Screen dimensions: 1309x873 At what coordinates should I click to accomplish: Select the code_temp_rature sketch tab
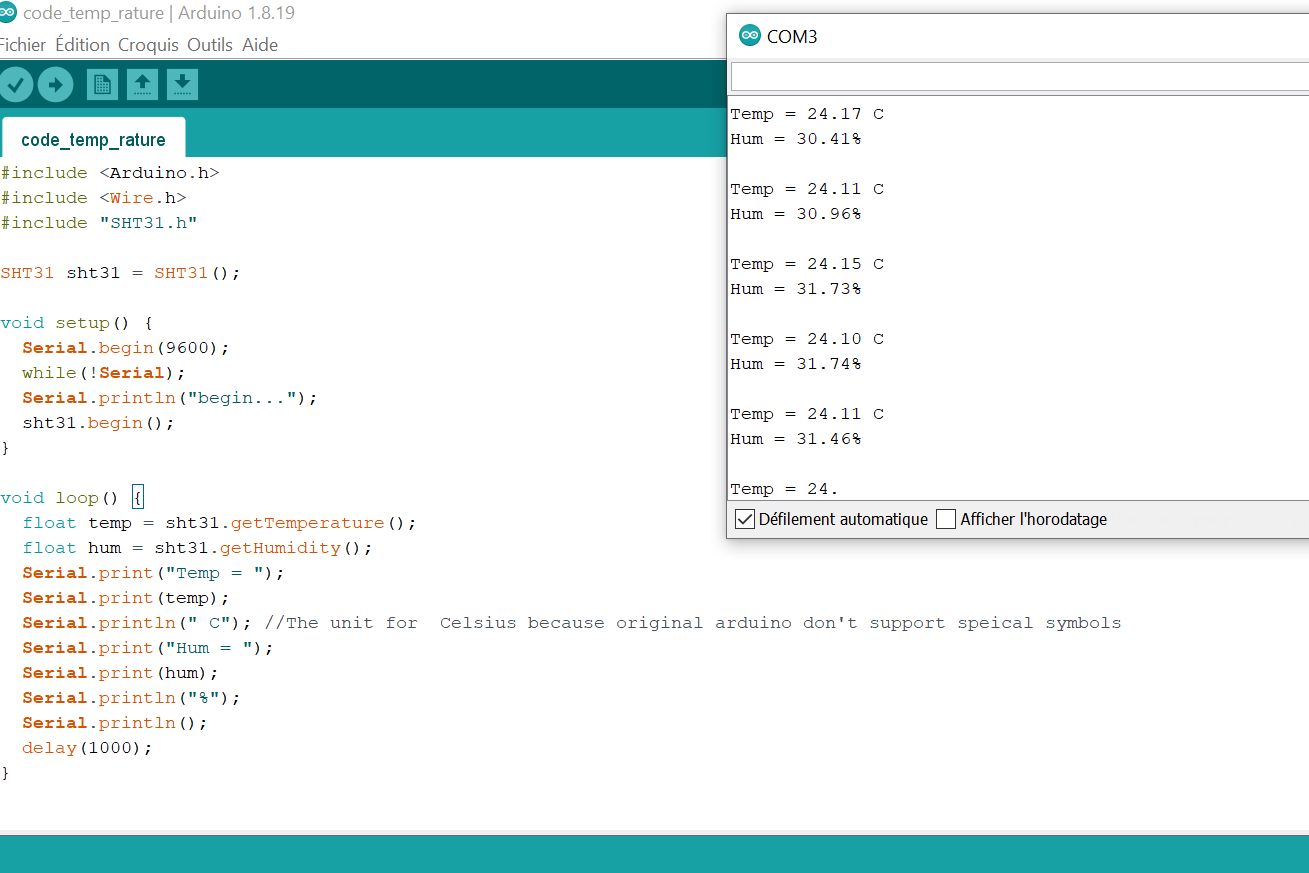coord(93,140)
